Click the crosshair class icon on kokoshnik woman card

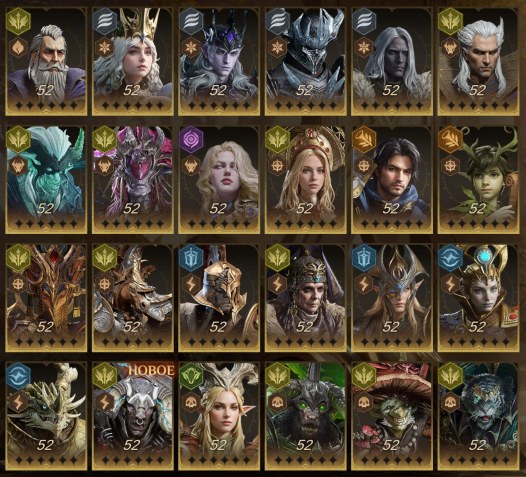point(277,166)
